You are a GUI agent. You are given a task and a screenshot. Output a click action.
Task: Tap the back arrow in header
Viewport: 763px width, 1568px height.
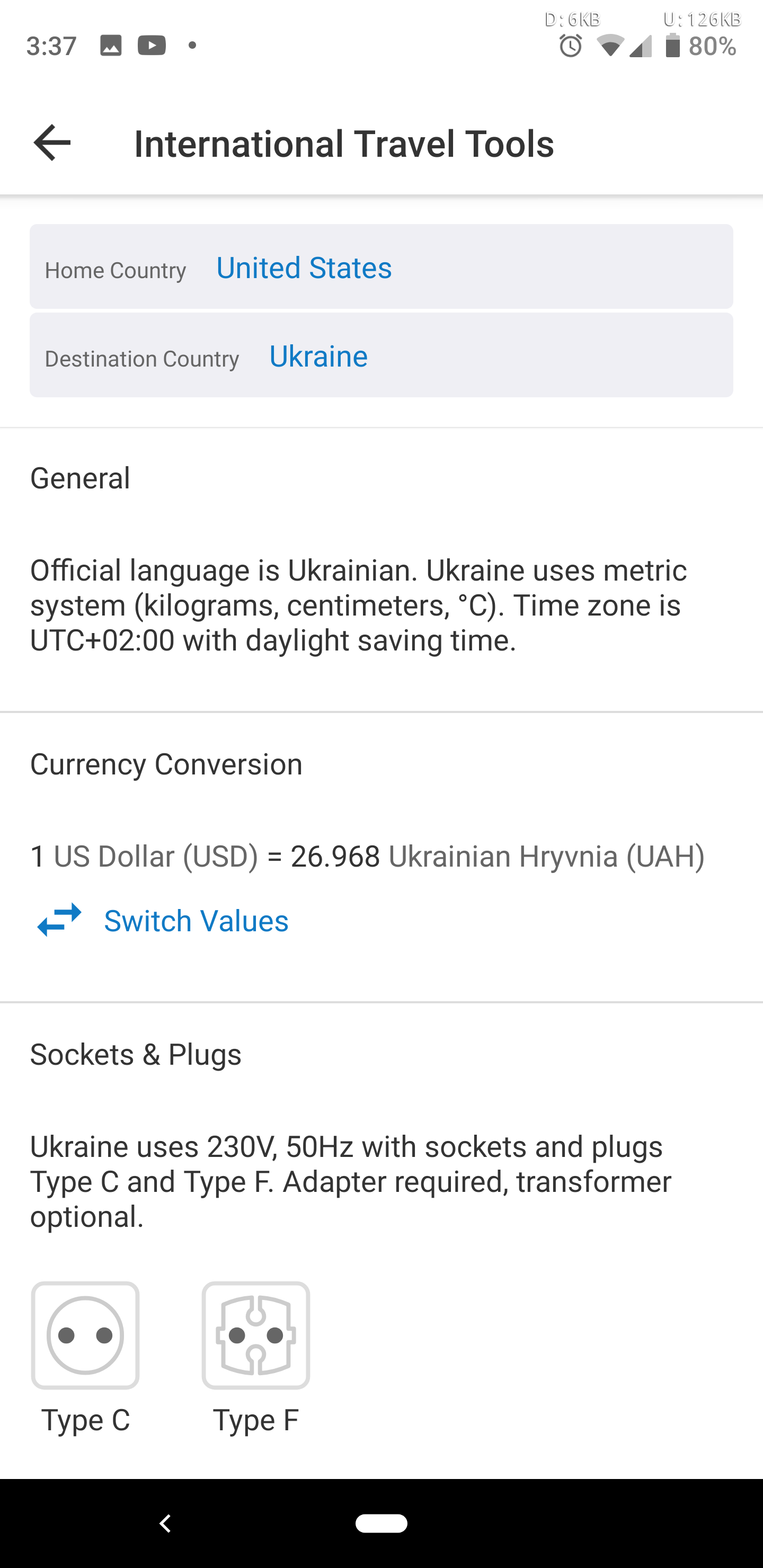[52, 143]
